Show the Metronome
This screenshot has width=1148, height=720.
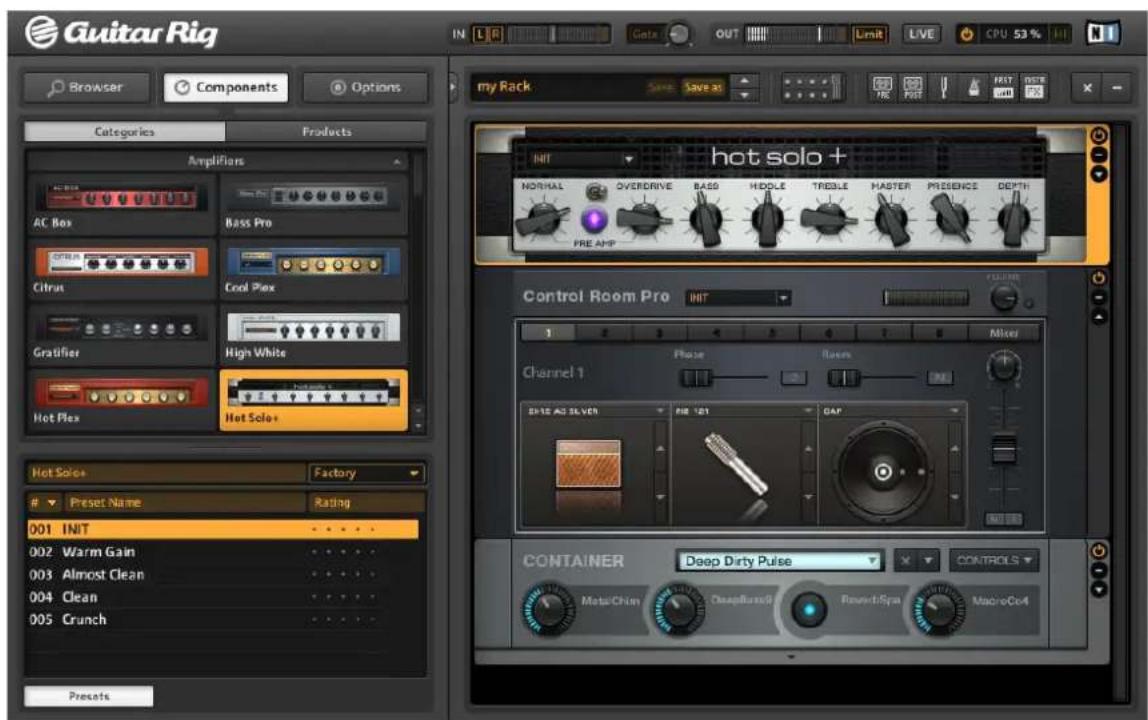click(x=973, y=87)
